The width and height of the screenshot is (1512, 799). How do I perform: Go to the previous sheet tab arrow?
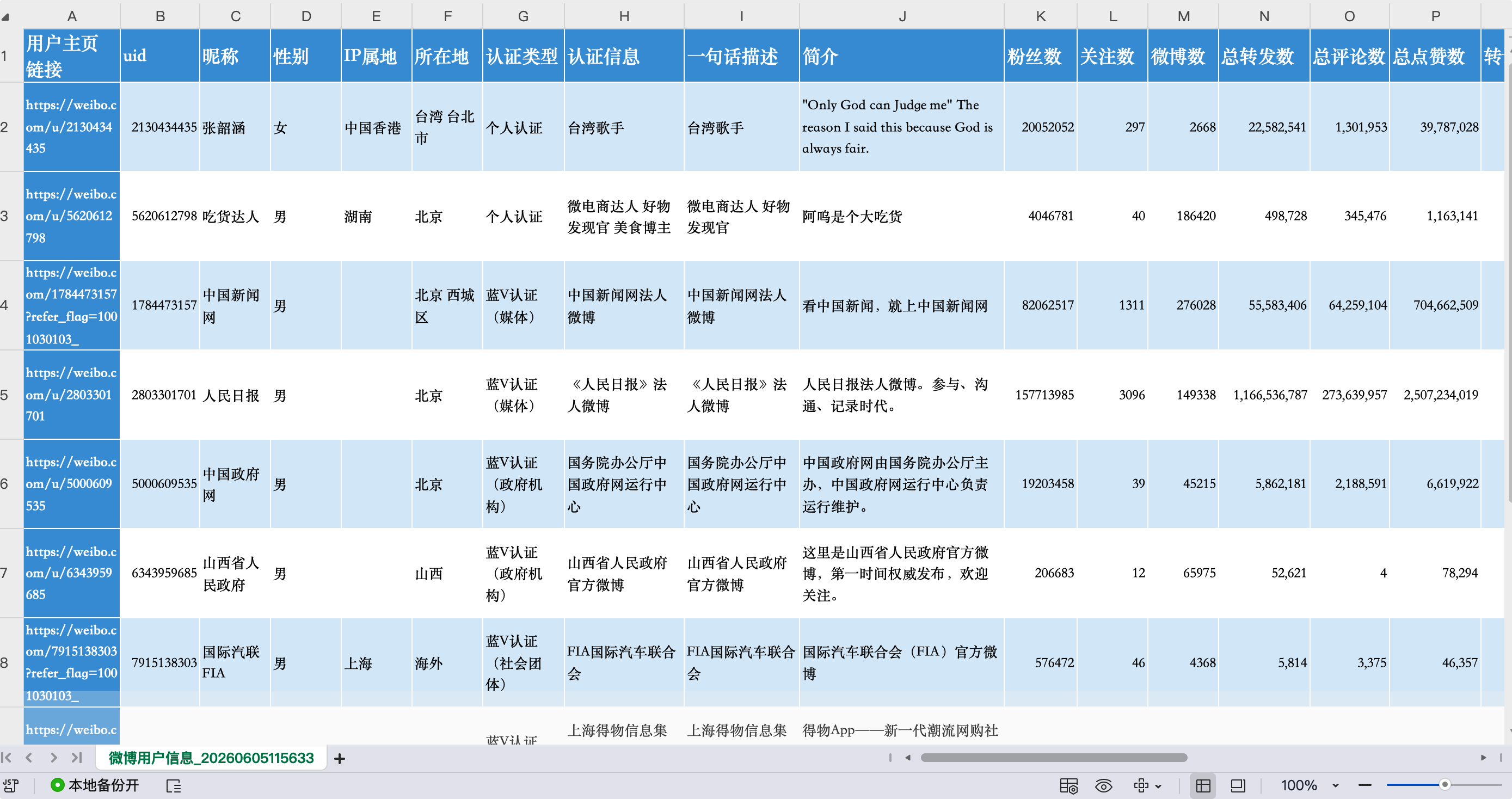click(29, 758)
